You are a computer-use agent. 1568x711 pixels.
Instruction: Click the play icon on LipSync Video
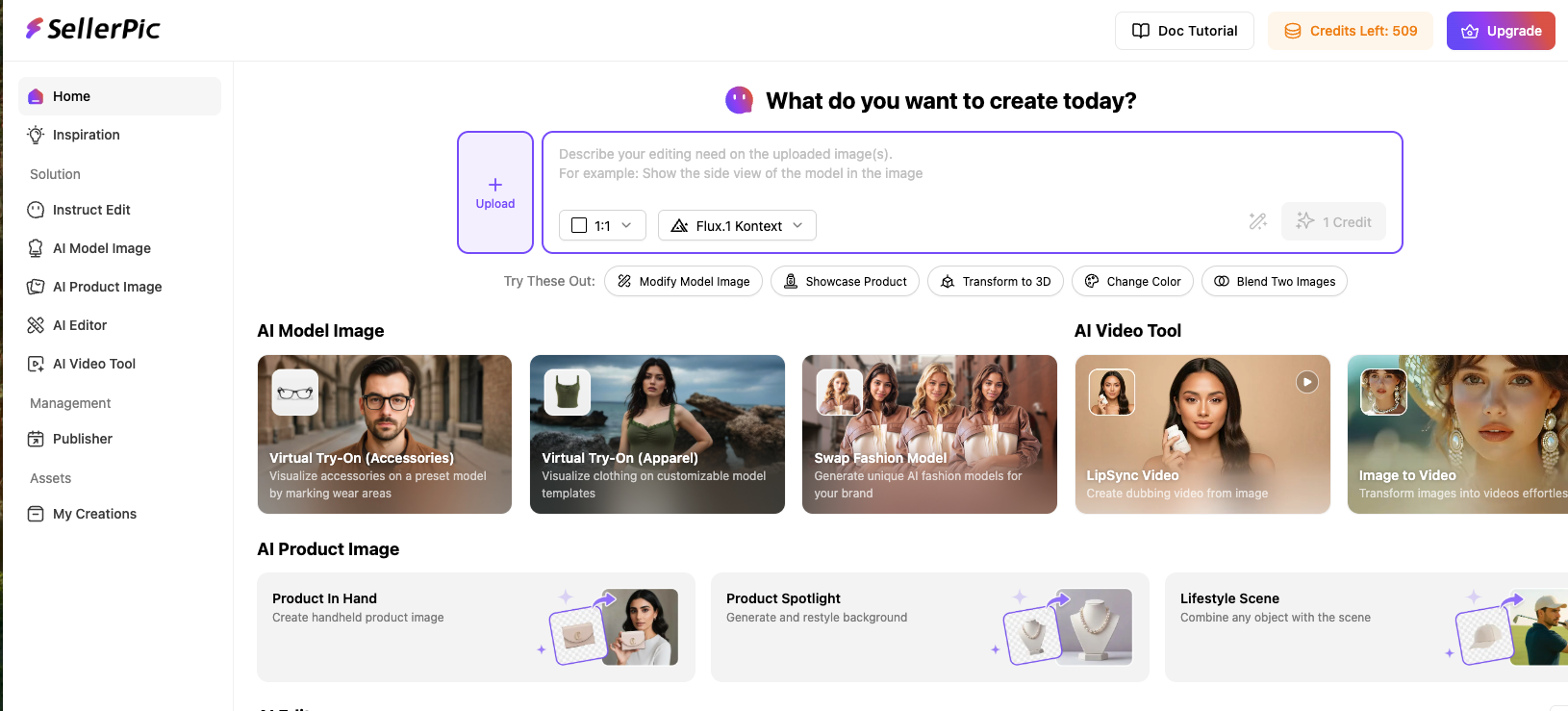pos(1306,382)
